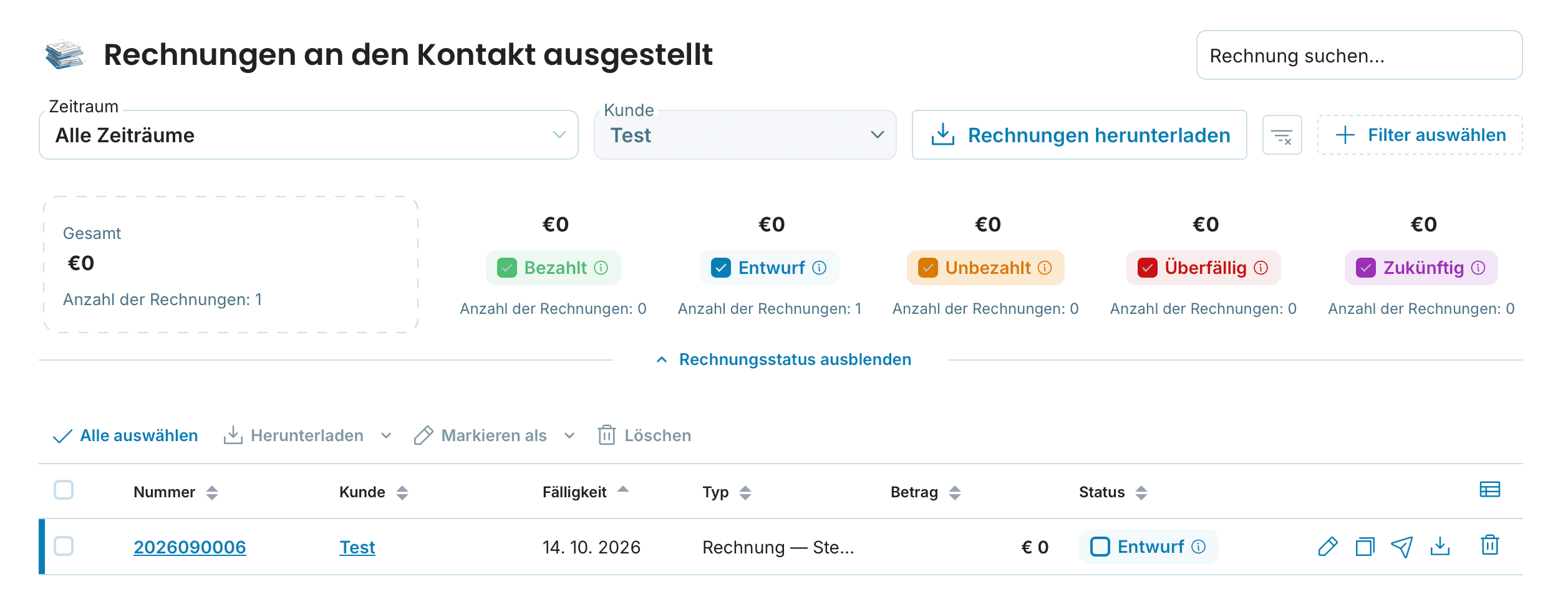Click the Rechnung suchen search field
Screen dimensions: 1568x604
1359,55
